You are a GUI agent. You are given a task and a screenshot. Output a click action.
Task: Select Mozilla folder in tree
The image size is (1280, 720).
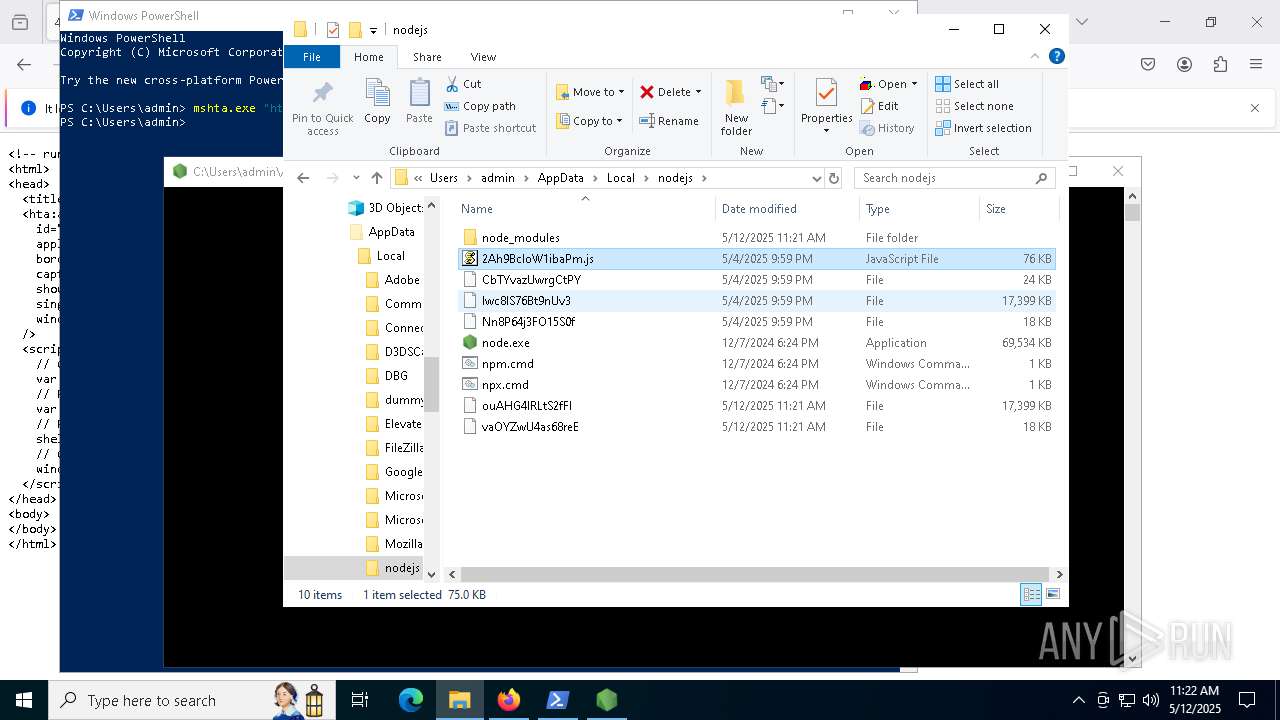[x=394, y=544]
